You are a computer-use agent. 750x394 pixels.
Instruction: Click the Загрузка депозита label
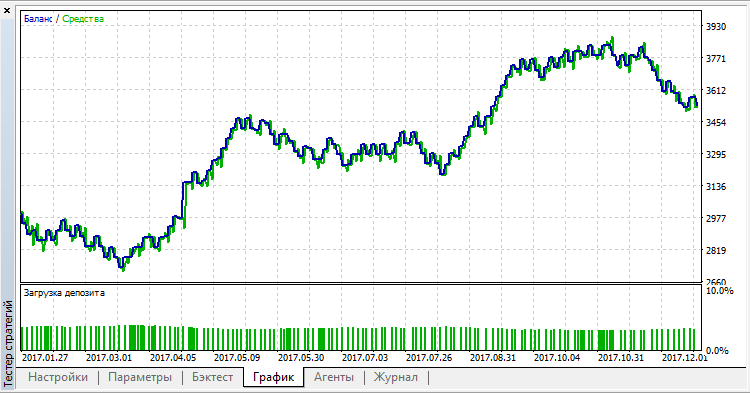(64, 293)
